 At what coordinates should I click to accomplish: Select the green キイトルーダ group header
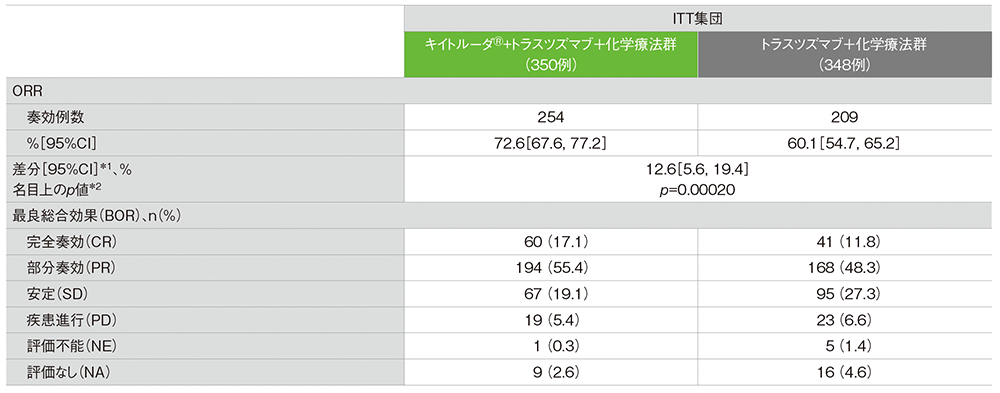point(551,54)
